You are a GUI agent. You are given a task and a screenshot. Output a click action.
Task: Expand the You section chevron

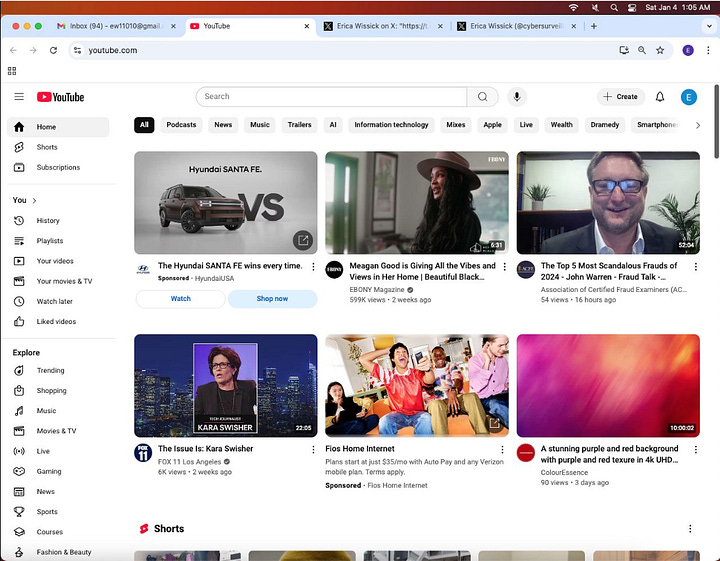34,201
